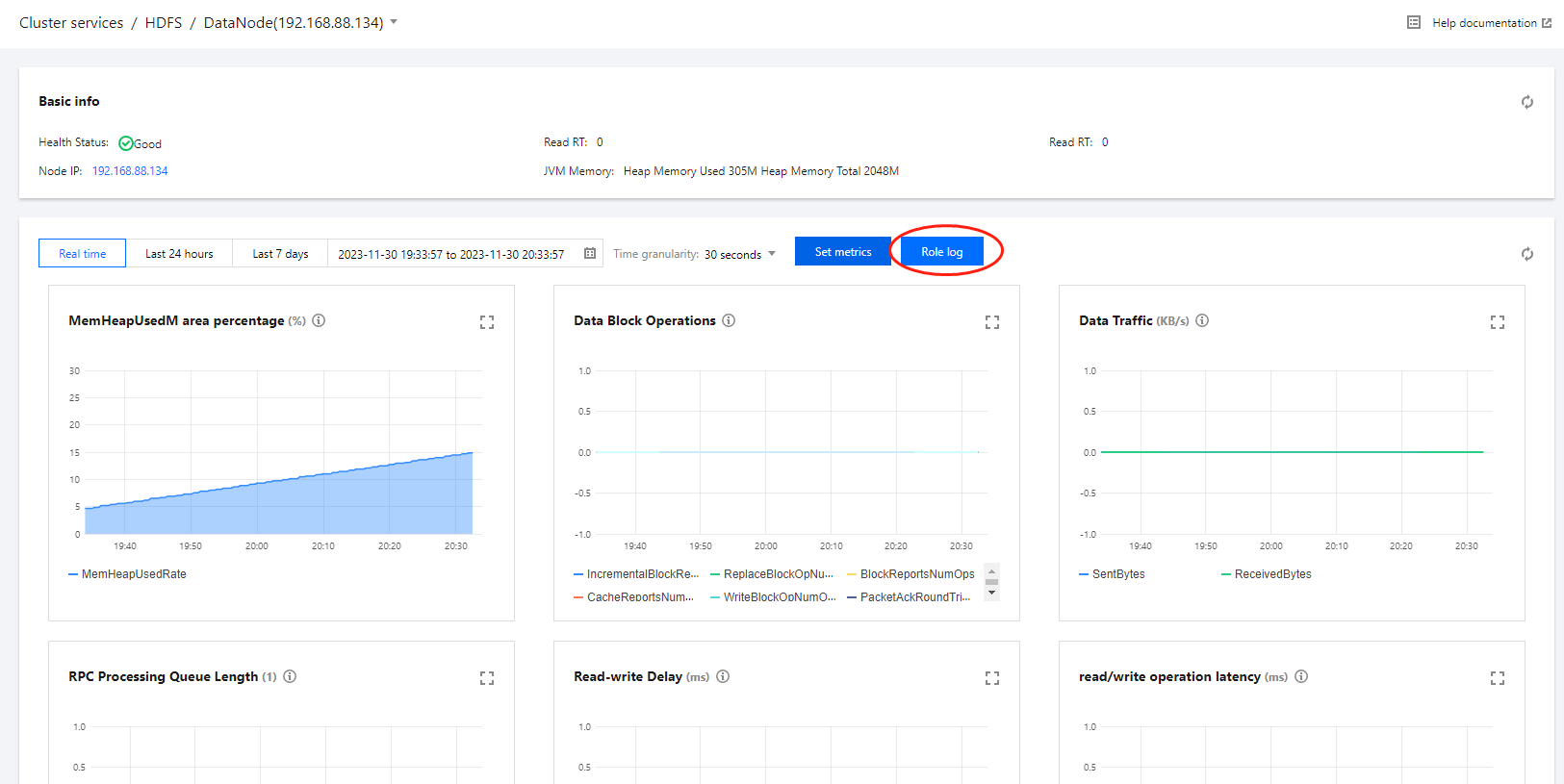This screenshot has width=1564, height=784.
Task: Expand the Data Block Operations chart fullscreen
Action: coord(992,322)
